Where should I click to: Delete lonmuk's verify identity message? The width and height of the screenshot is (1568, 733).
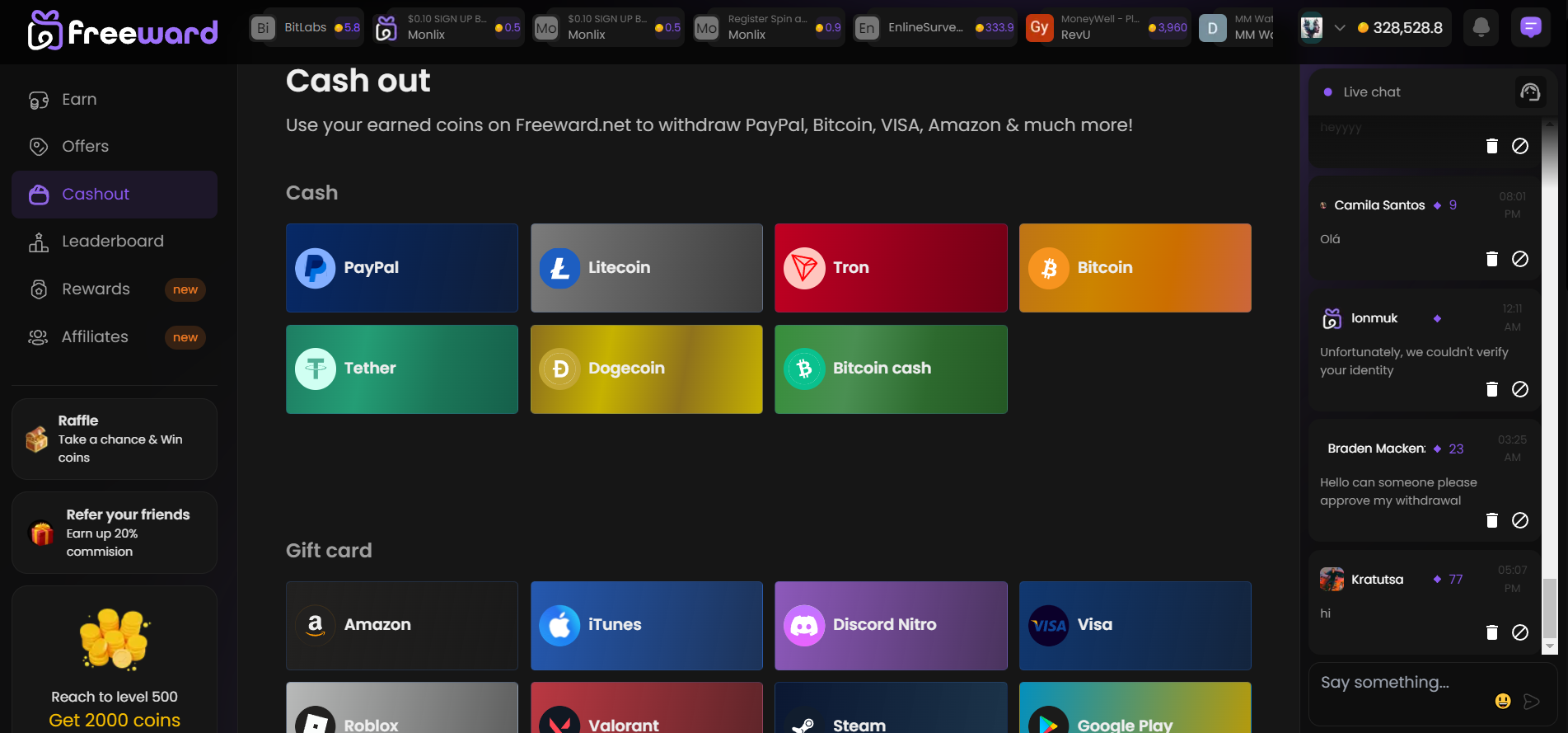(x=1491, y=389)
